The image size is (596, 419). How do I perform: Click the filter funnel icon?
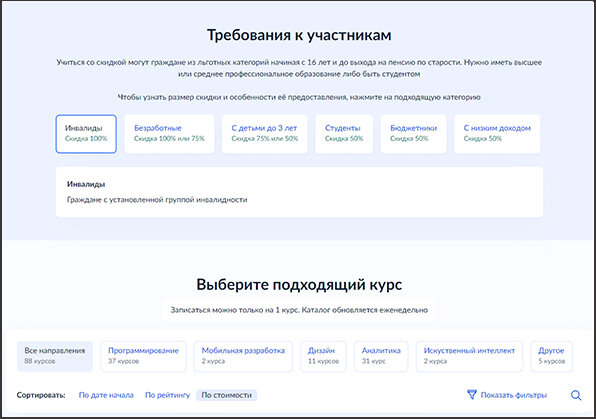(472, 395)
